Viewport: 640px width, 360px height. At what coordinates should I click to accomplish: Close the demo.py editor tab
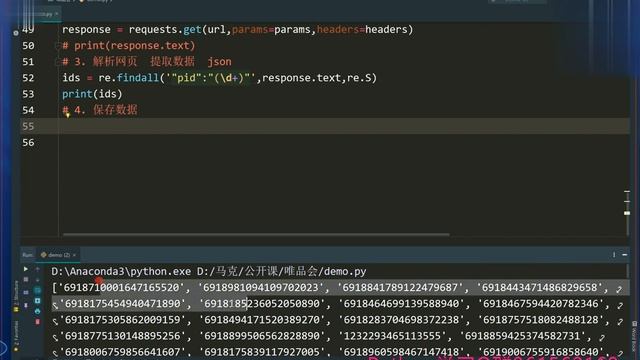pyautogui.click(x=57, y=14)
